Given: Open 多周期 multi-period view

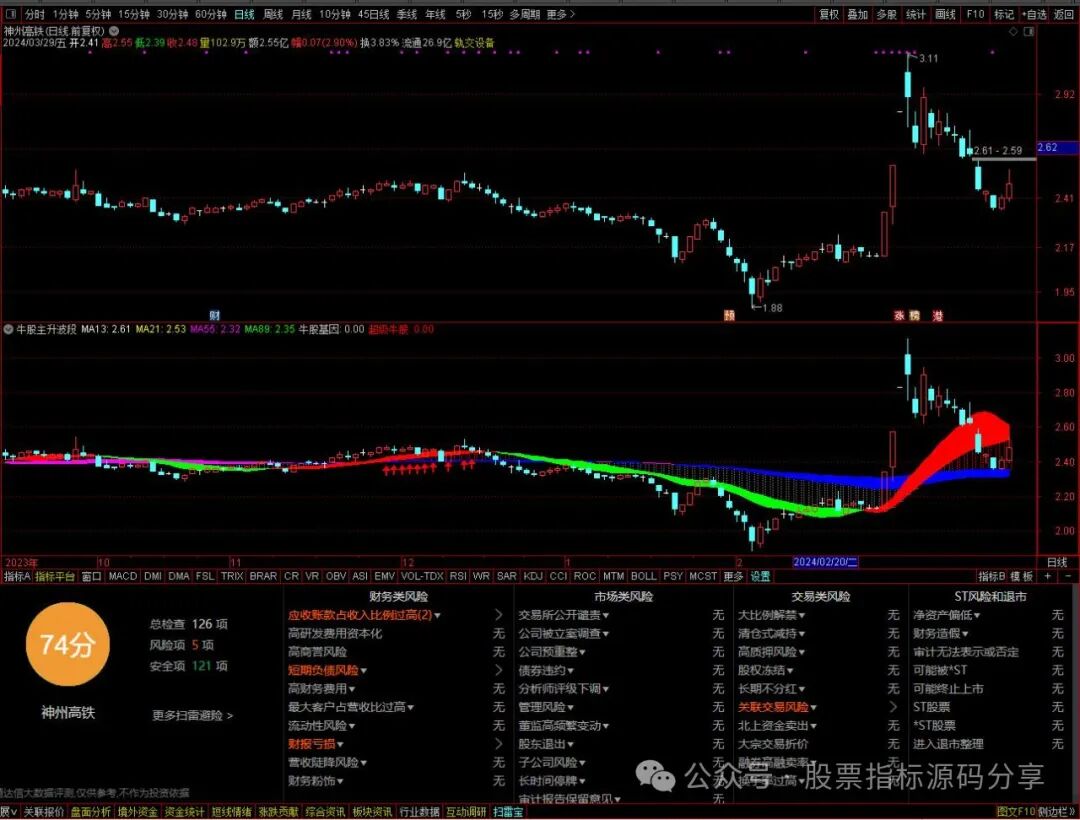Looking at the screenshot, I should 524,14.
